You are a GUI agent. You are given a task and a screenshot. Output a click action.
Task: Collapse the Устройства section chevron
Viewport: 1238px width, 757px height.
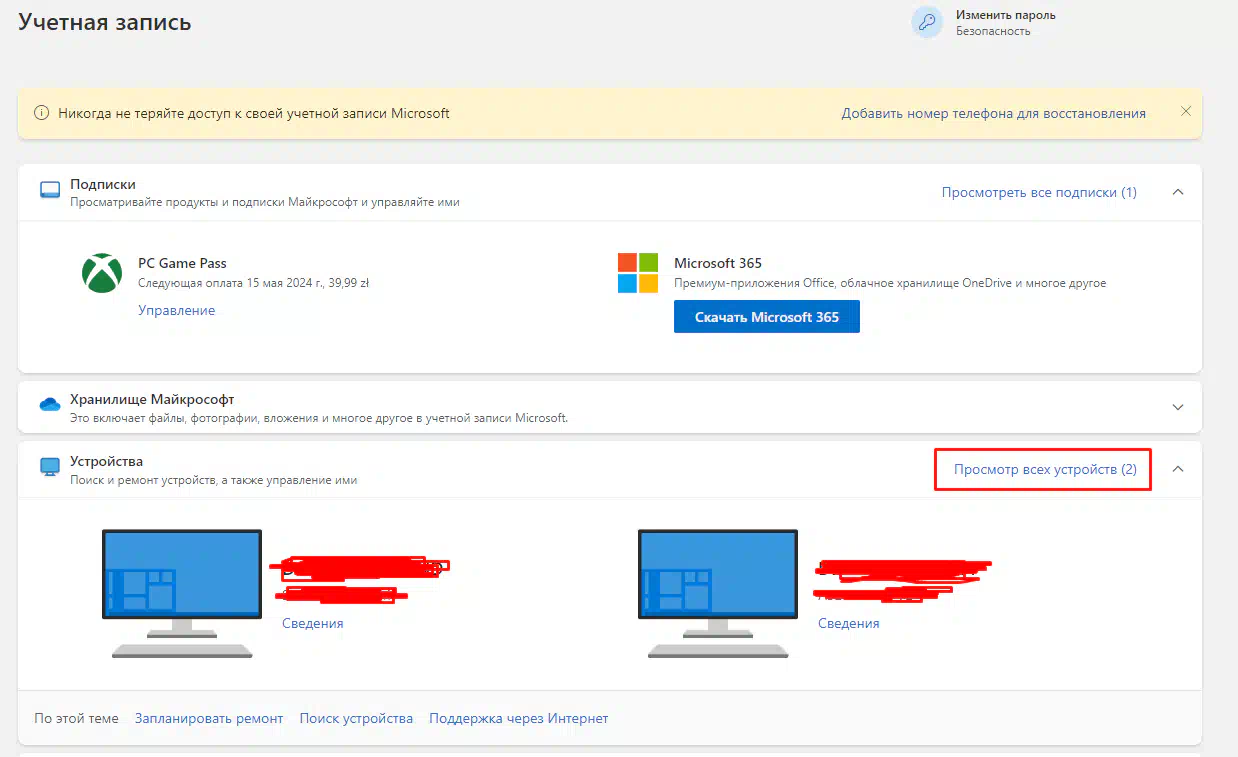(x=1178, y=468)
